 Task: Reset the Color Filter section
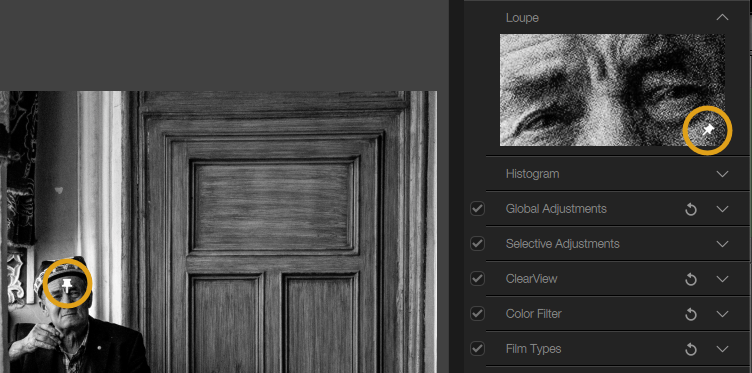(691, 314)
